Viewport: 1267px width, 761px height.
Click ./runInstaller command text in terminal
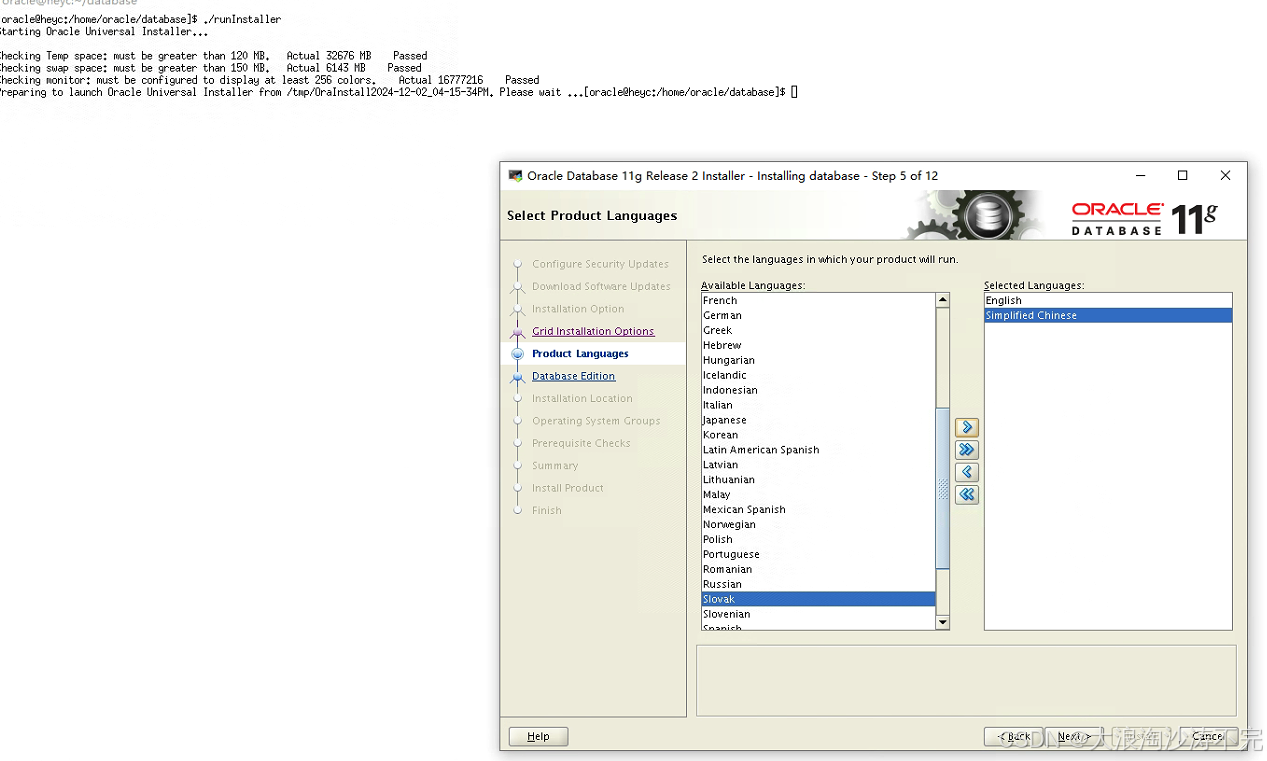tap(242, 19)
